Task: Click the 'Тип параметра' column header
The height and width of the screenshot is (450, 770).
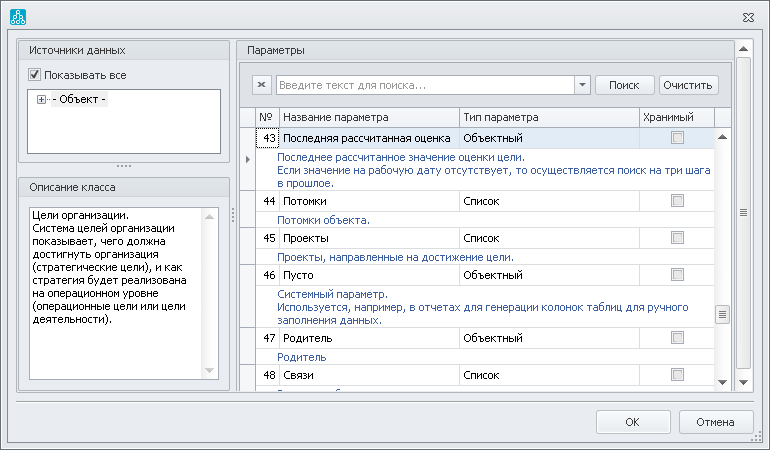Action: (548, 117)
